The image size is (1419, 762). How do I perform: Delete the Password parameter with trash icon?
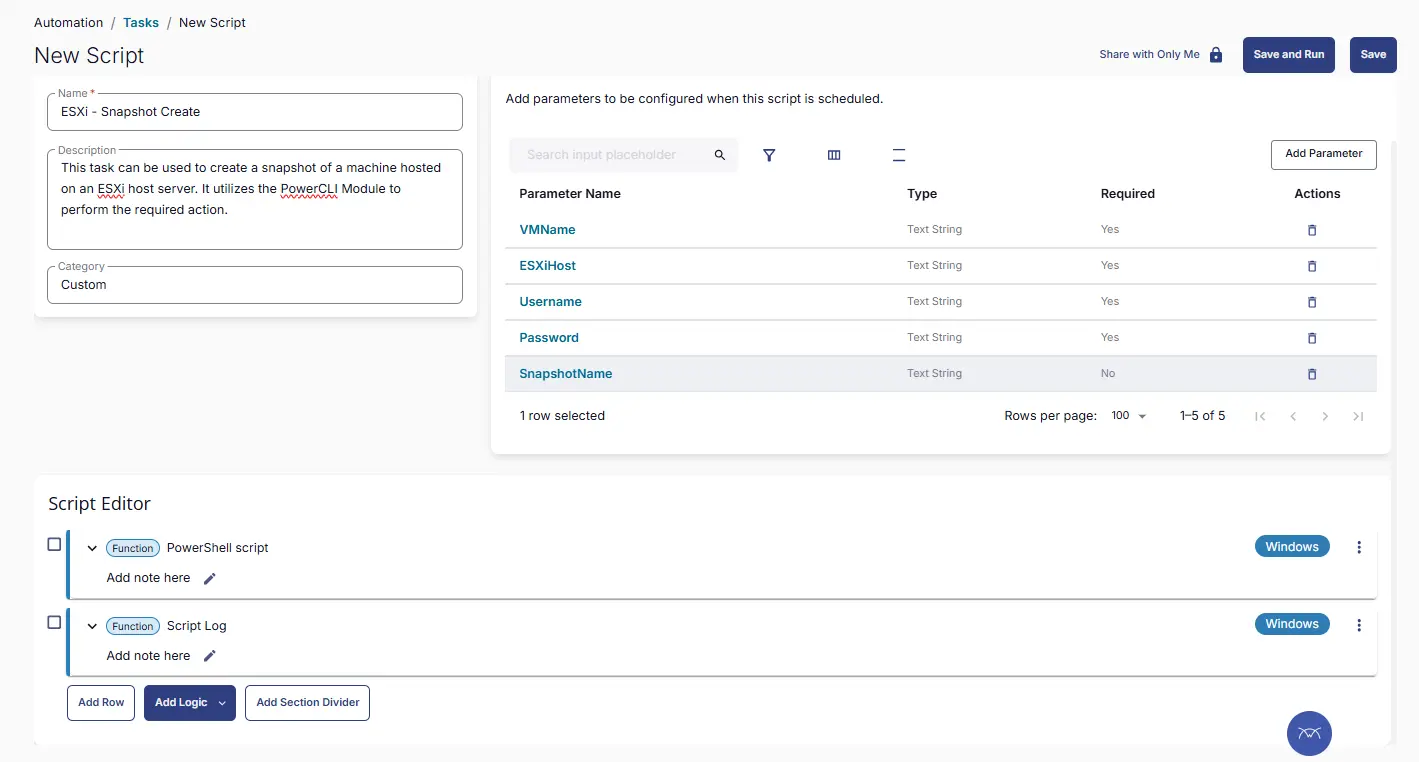(x=1312, y=338)
